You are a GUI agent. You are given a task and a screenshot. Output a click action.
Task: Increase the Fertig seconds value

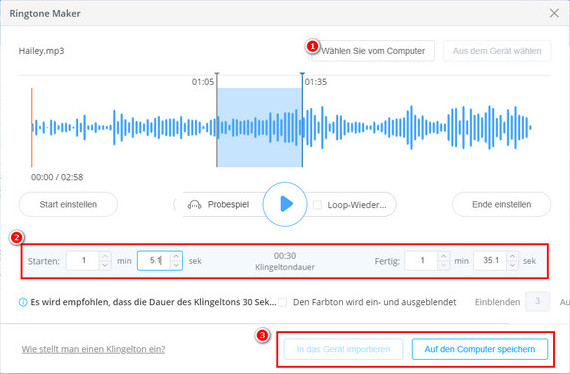[x=513, y=256]
